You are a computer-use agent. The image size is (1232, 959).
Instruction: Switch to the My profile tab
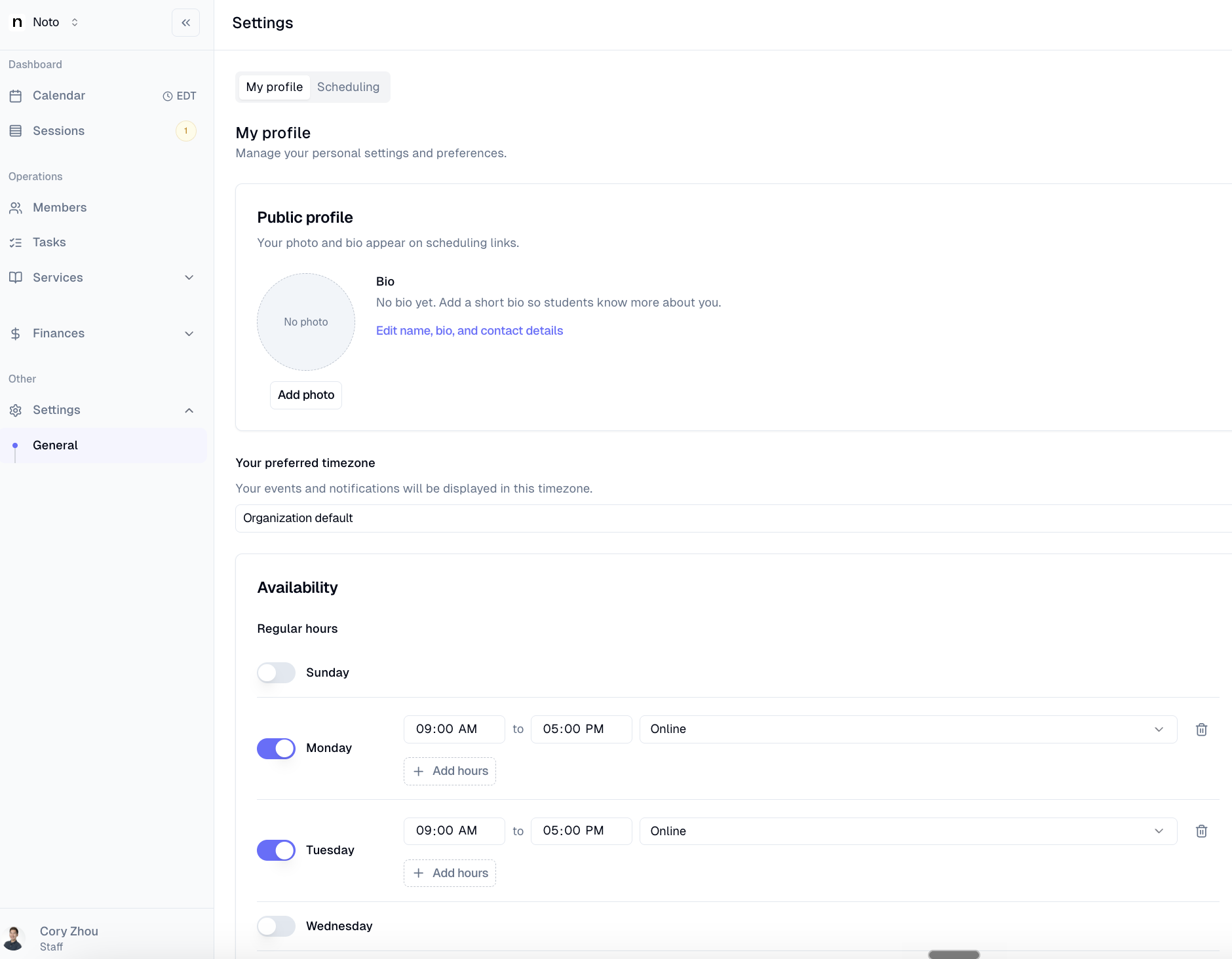click(274, 87)
